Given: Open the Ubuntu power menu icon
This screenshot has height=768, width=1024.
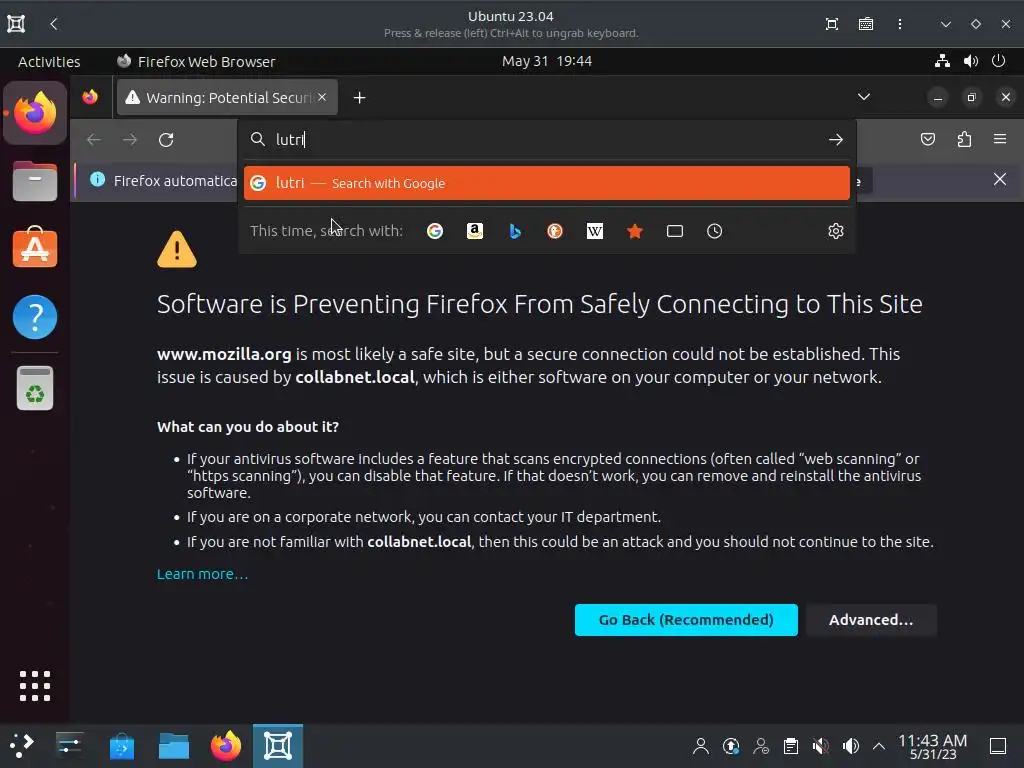Looking at the screenshot, I should 999,61.
